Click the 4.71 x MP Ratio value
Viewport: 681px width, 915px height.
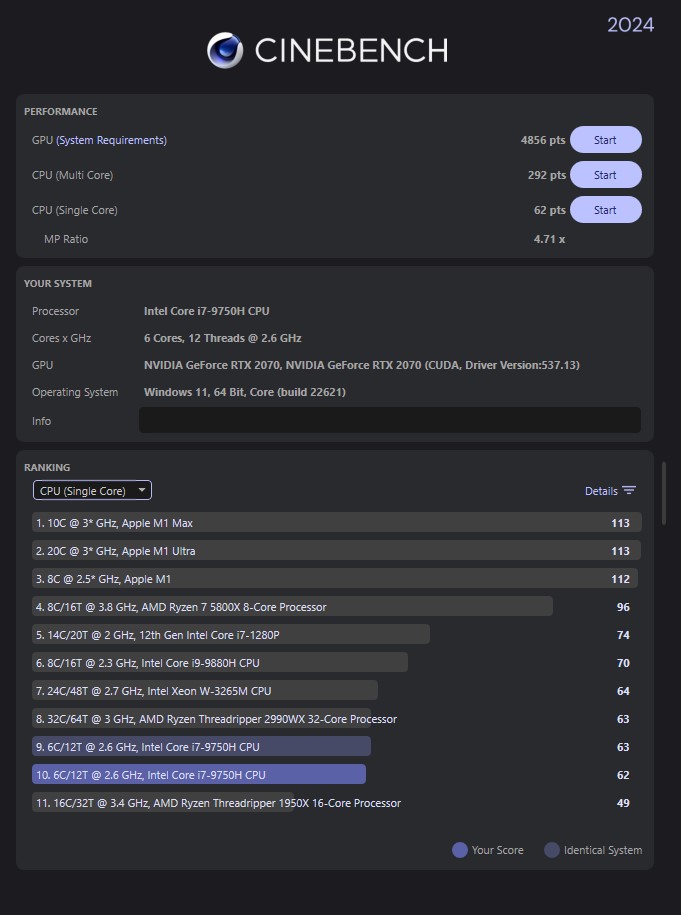point(549,239)
